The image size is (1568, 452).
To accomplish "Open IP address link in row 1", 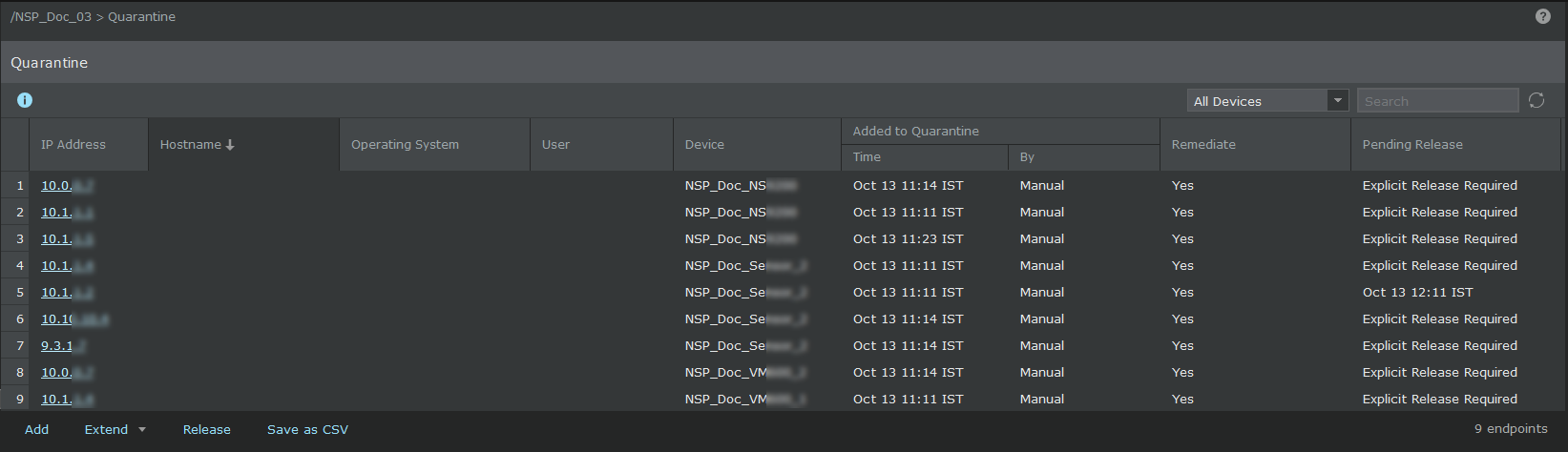I will [x=67, y=186].
